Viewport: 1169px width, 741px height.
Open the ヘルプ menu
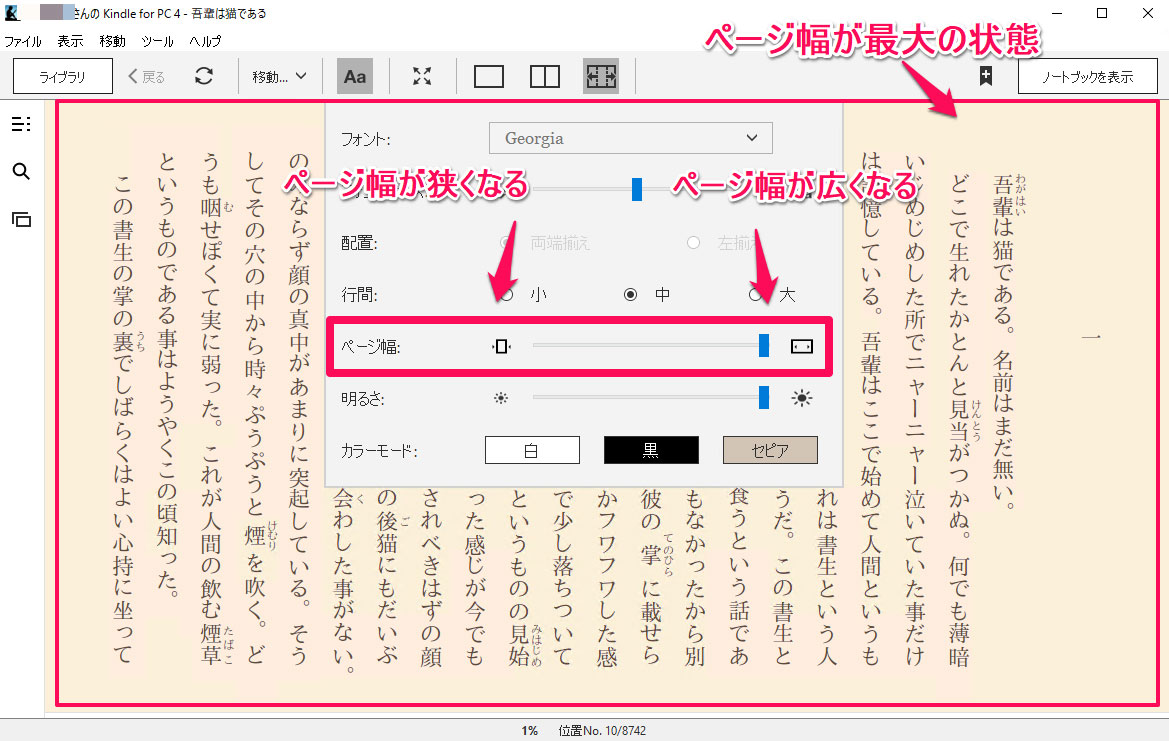click(205, 41)
